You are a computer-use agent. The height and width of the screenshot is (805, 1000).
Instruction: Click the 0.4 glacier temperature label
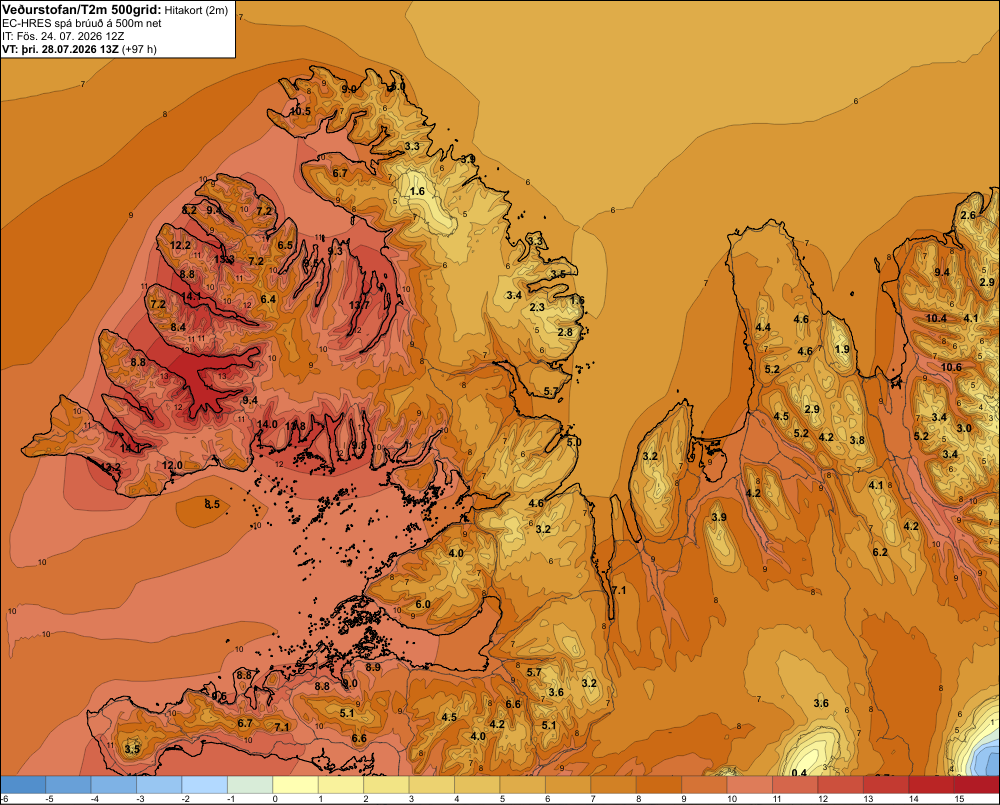798,773
